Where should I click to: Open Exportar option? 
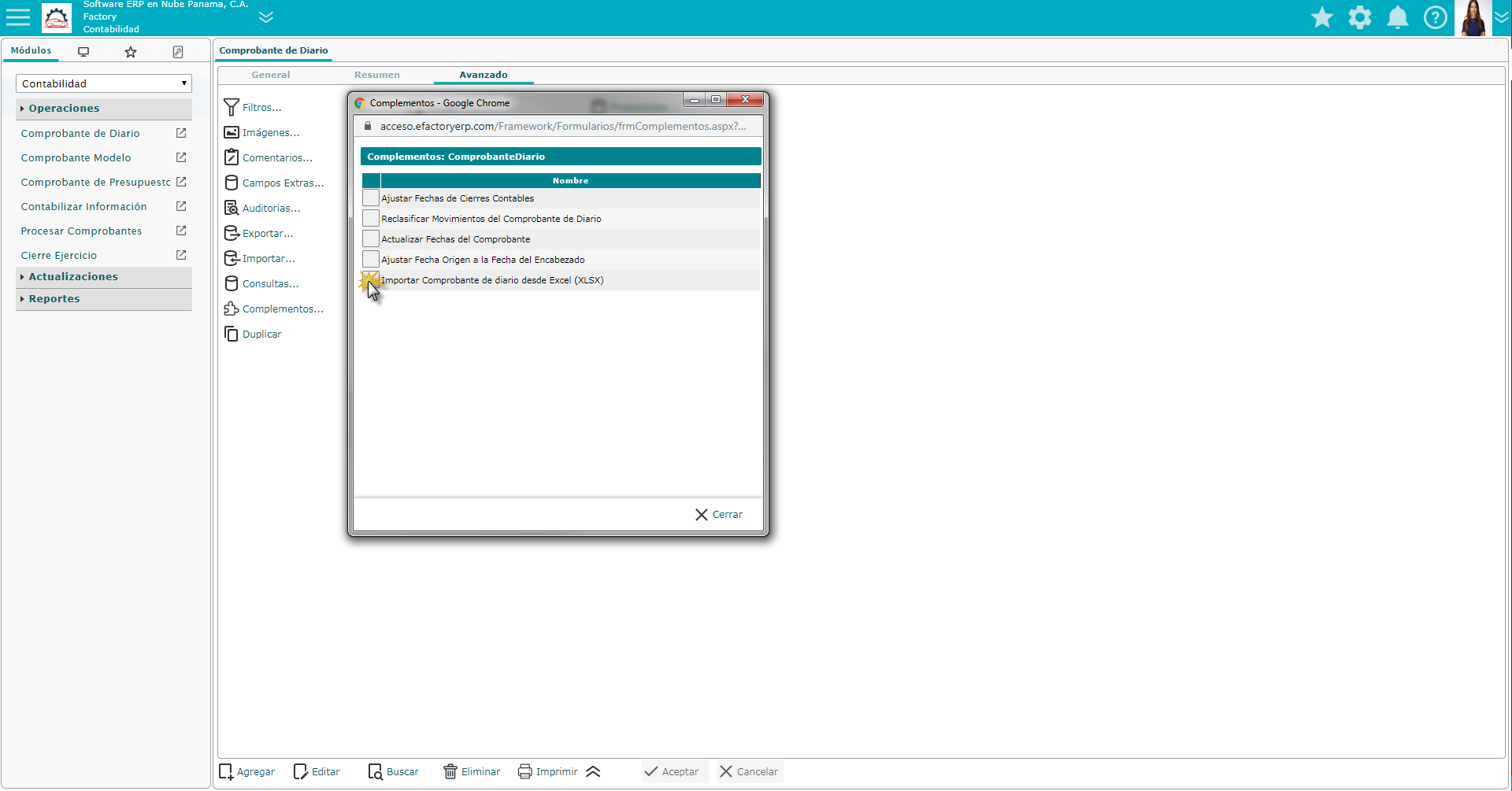click(258, 234)
